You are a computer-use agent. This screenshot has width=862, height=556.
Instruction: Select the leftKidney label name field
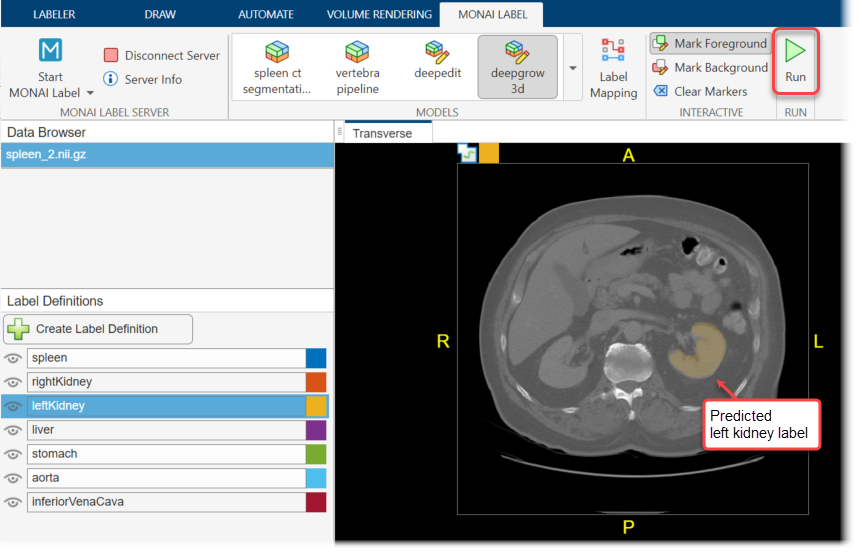(x=167, y=406)
